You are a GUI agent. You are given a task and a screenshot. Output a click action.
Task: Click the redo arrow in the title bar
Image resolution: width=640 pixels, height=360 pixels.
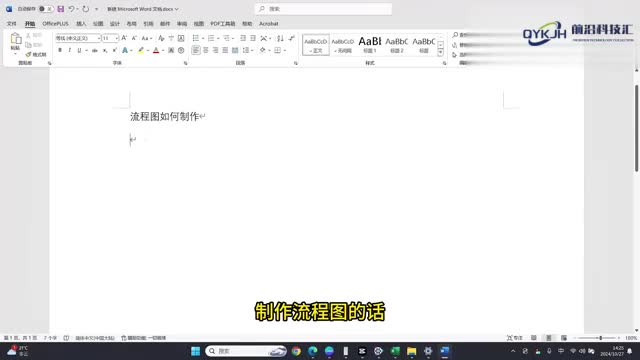point(85,9)
